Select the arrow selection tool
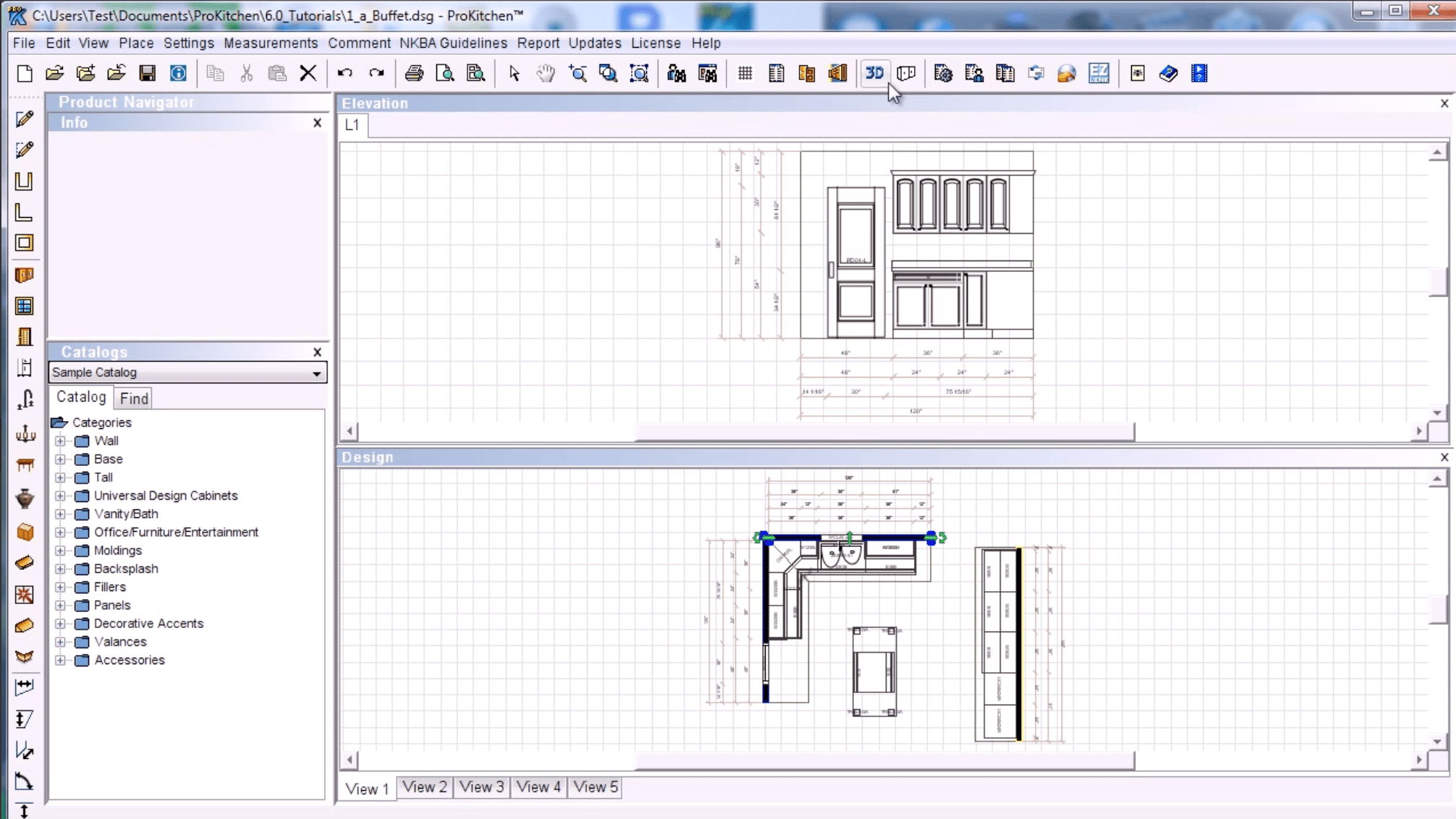Image resolution: width=1456 pixels, height=819 pixels. (514, 73)
